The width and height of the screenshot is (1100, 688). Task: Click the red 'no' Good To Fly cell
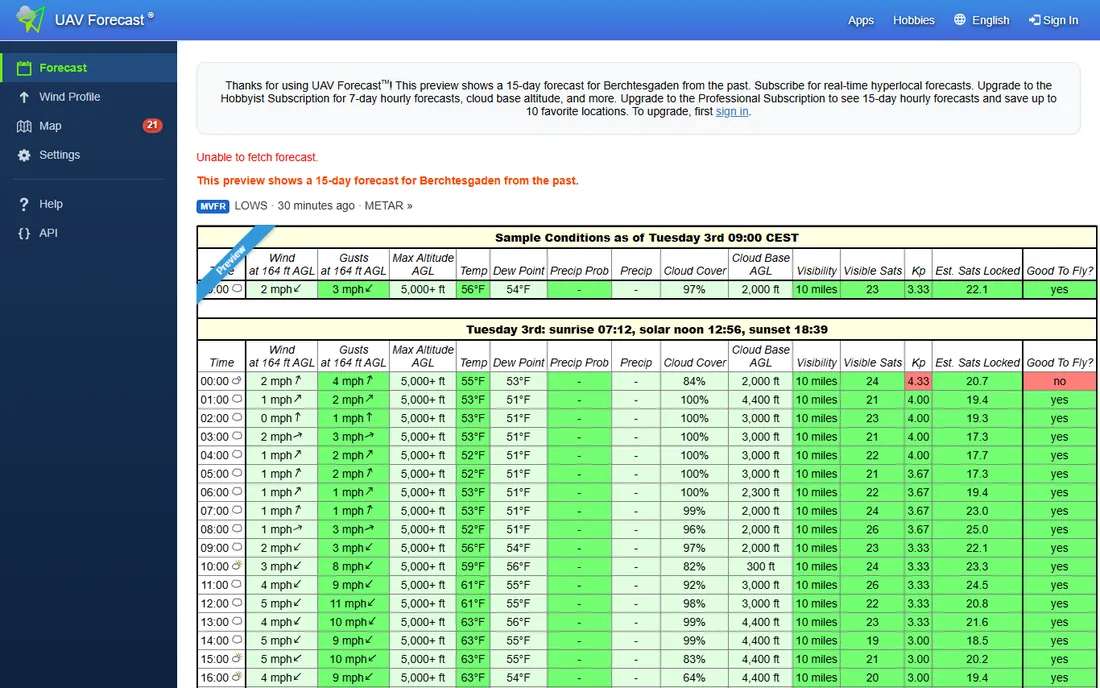(1059, 382)
